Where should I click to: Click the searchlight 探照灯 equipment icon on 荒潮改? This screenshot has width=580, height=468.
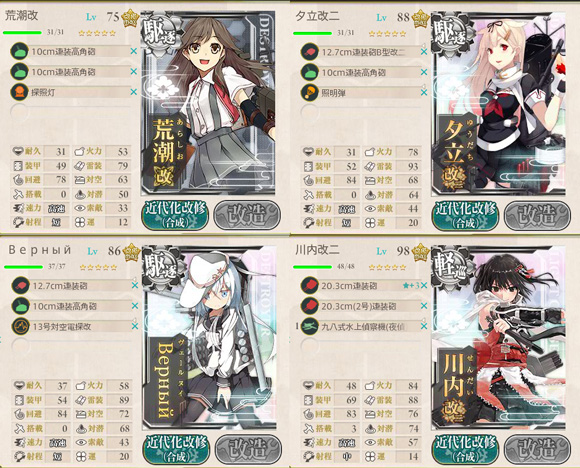(19, 92)
